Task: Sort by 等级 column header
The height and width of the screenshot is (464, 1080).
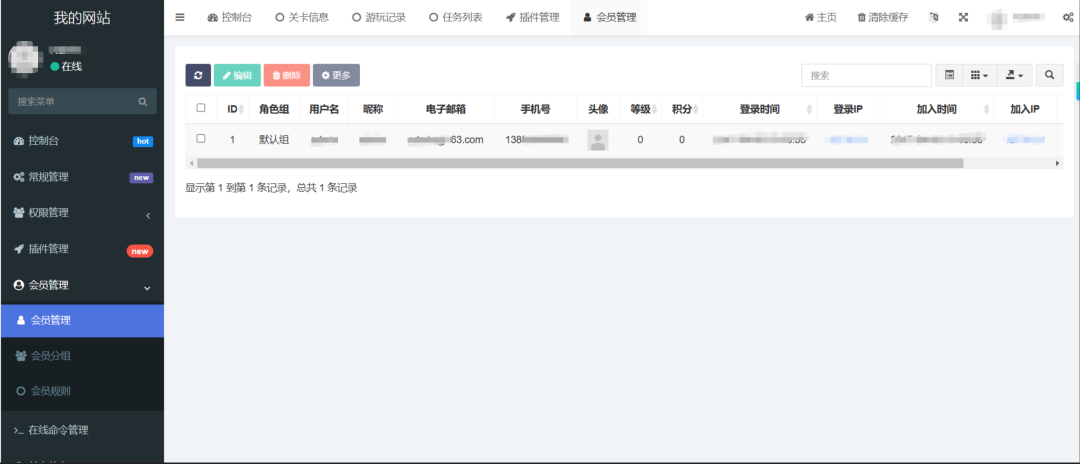Action: [x=640, y=109]
